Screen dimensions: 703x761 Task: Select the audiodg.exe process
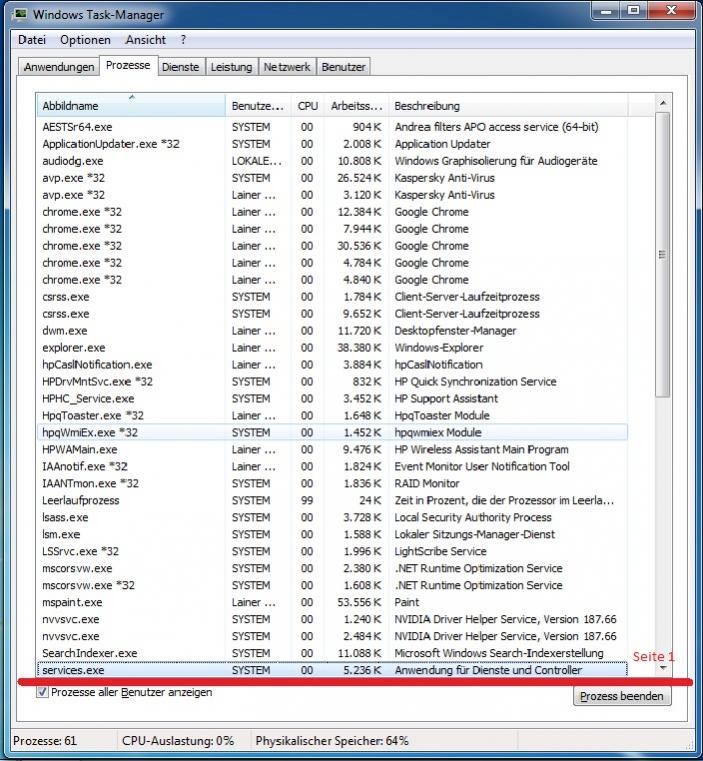pos(332,161)
